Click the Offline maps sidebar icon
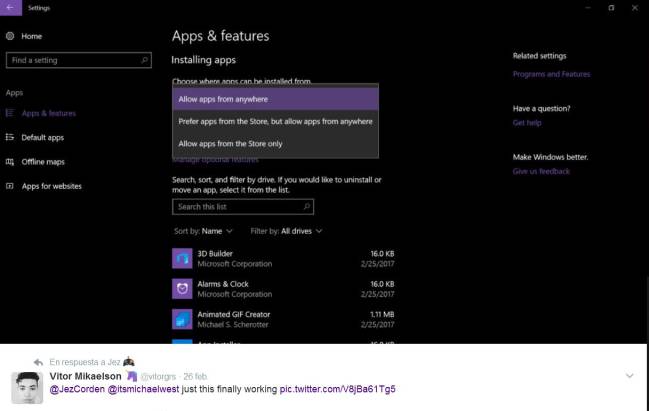 pyautogui.click(x=10, y=162)
